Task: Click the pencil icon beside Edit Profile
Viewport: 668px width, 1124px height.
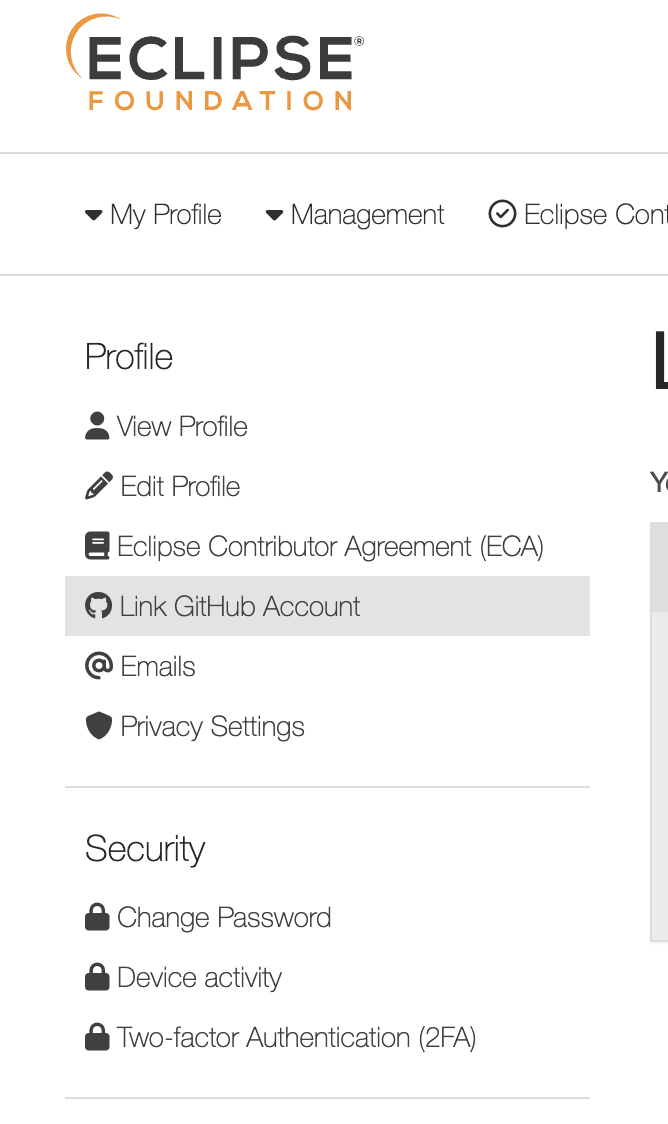Action: [98, 487]
